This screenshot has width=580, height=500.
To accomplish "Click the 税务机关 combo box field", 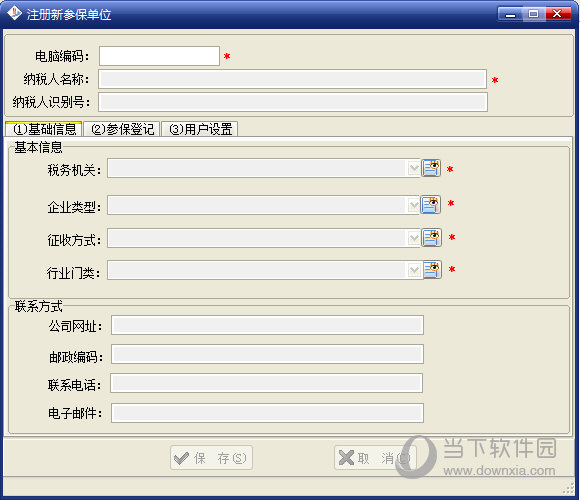I will (264, 169).
